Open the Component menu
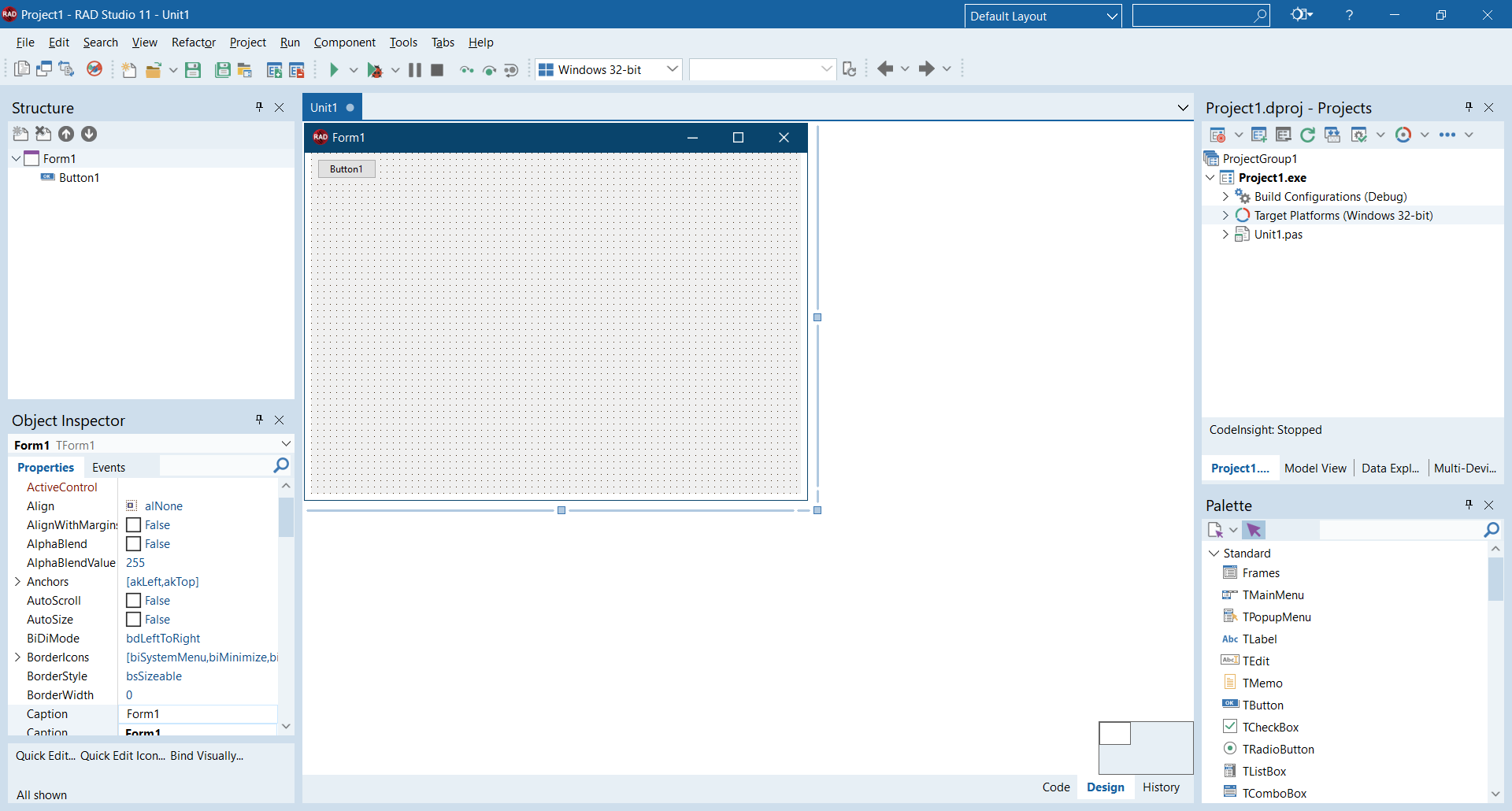Viewport: 1512px width, 811px height. click(x=344, y=43)
